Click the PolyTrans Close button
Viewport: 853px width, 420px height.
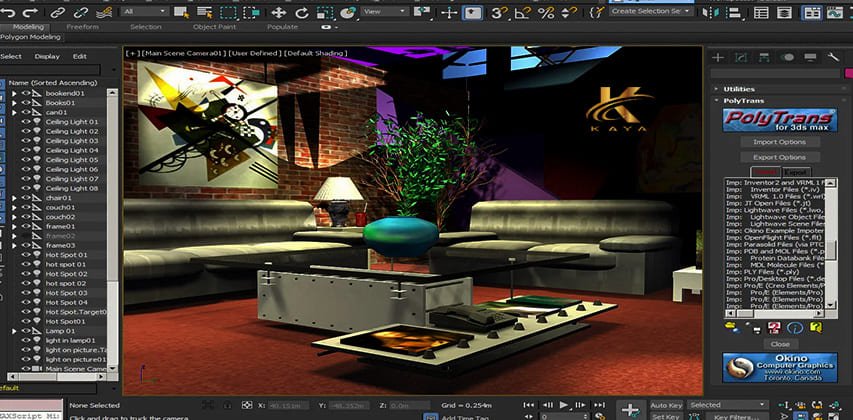(x=780, y=344)
